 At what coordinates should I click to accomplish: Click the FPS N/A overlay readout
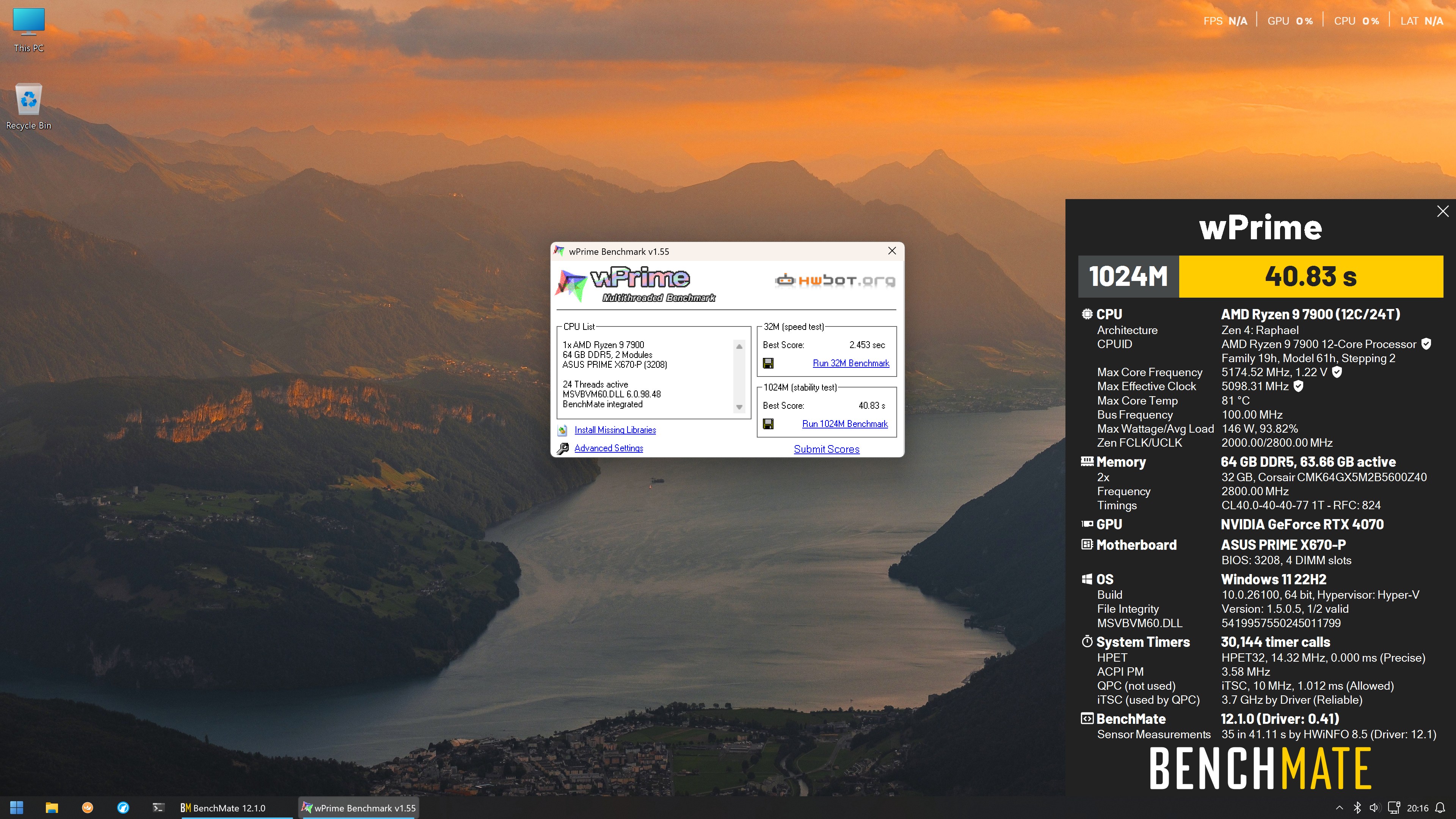click(1225, 21)
